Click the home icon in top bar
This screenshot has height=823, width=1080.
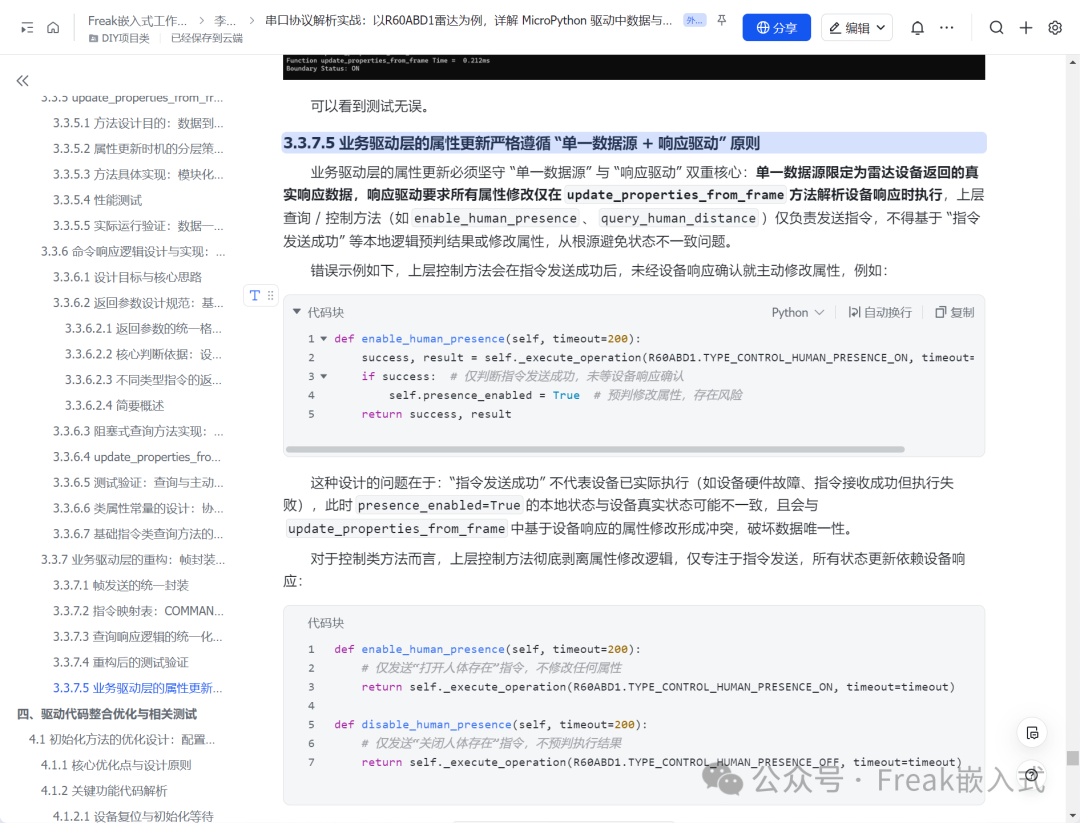[53, 28]
